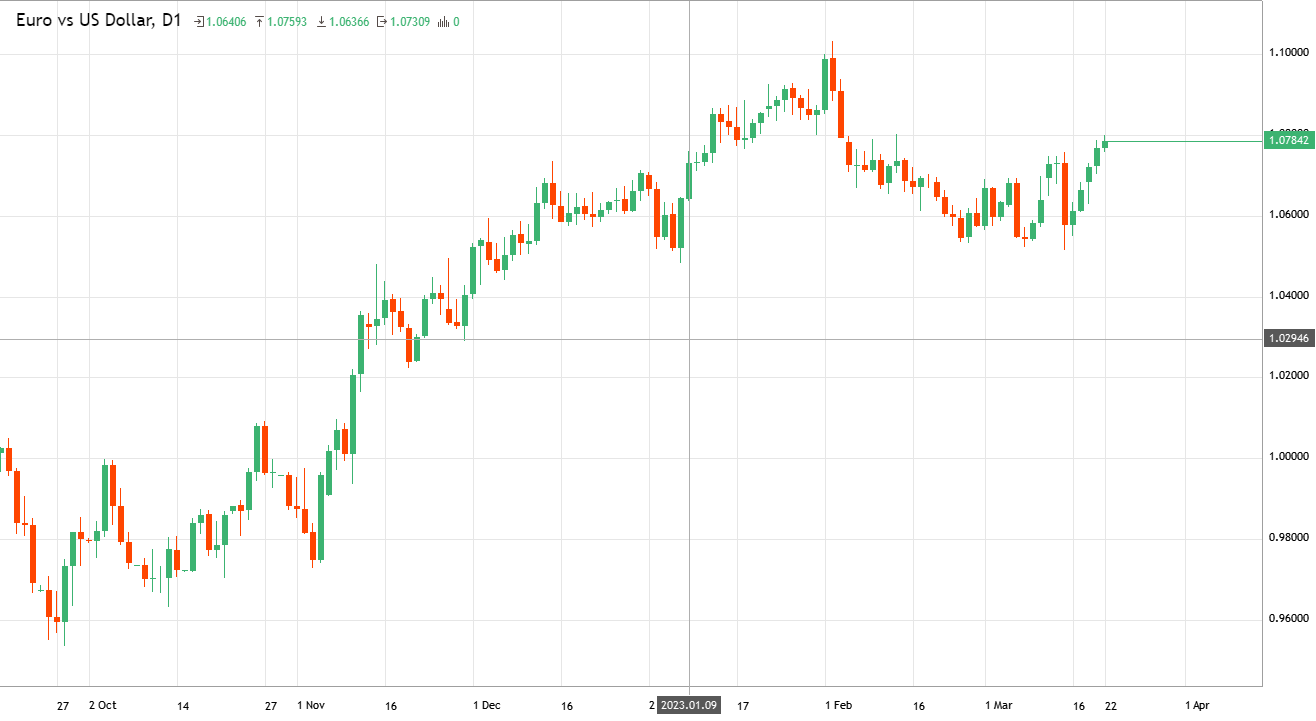Click the 1.10000 price scale label
This screenshot has height=721, width=1316.
click(1288, 52)
